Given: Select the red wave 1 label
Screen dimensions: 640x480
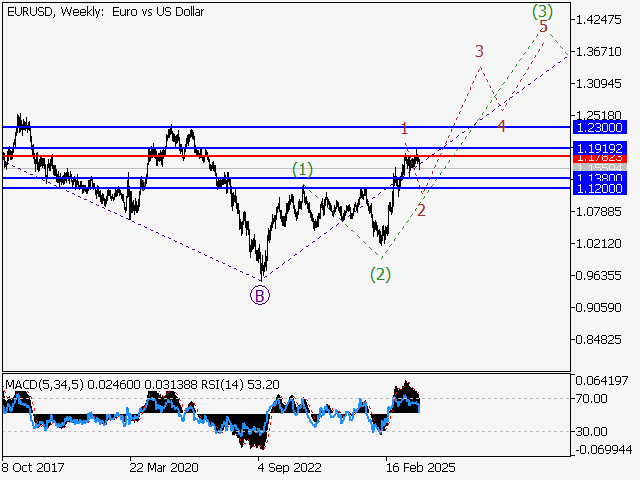Looking at the screenshot, I should point(404,128).
